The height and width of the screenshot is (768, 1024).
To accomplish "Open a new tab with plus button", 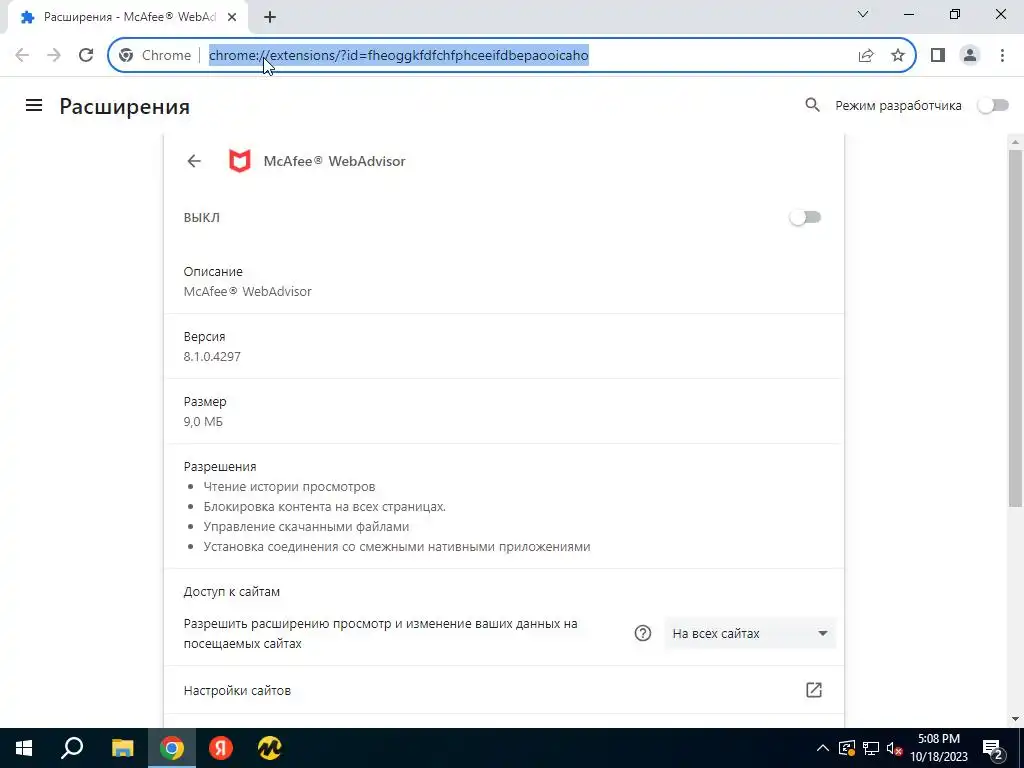I will 270,17.
